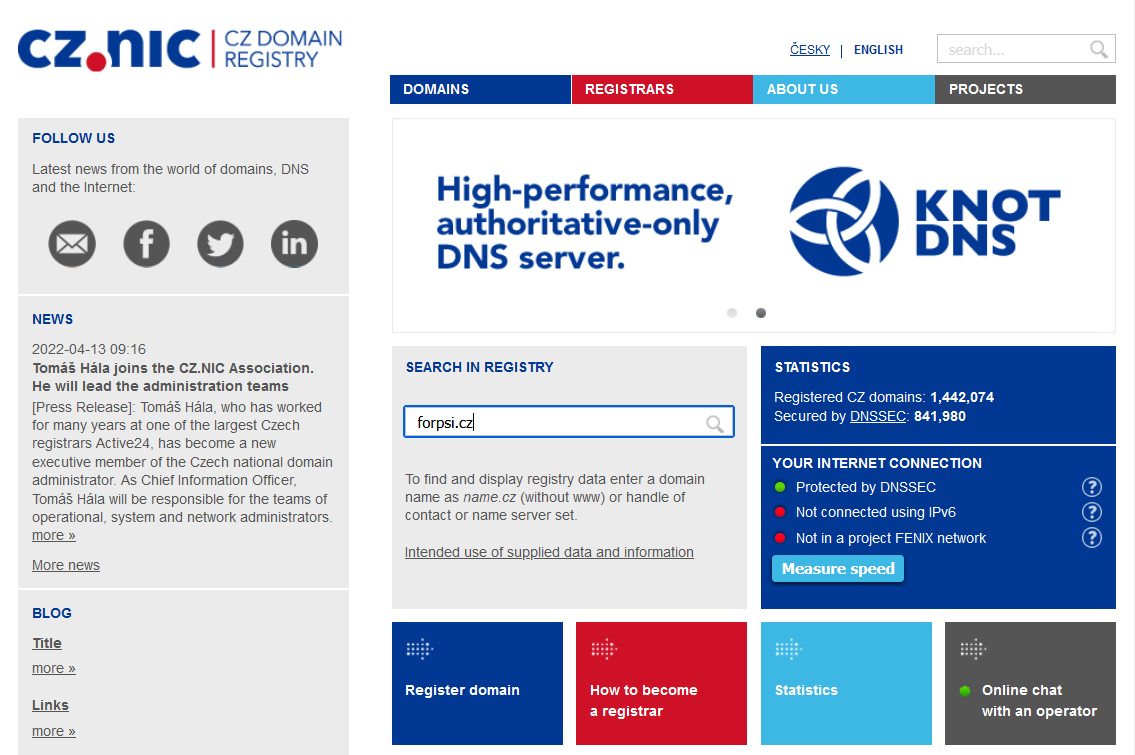Open the Domains menu
1135x755 pixels.
480,89
